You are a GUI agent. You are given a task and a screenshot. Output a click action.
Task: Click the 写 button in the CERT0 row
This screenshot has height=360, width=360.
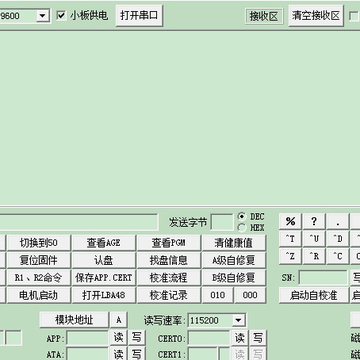(x=258, y=338)
